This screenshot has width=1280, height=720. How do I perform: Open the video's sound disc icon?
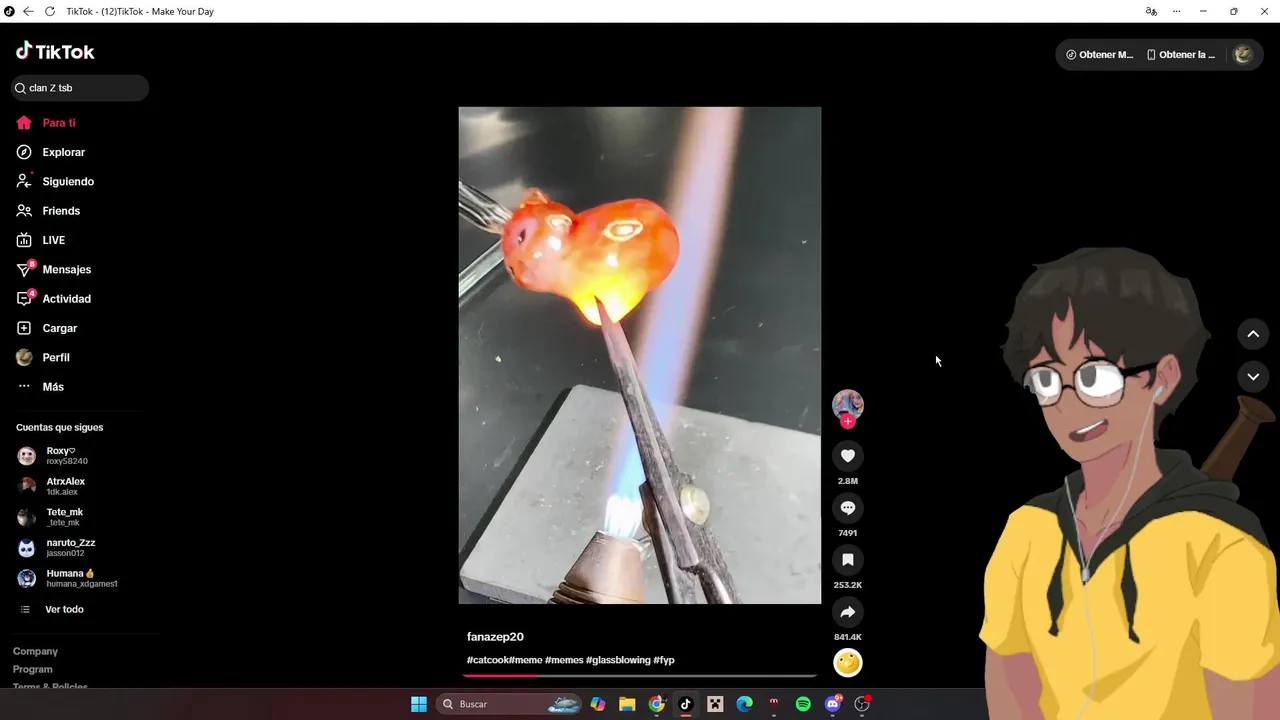848,662
